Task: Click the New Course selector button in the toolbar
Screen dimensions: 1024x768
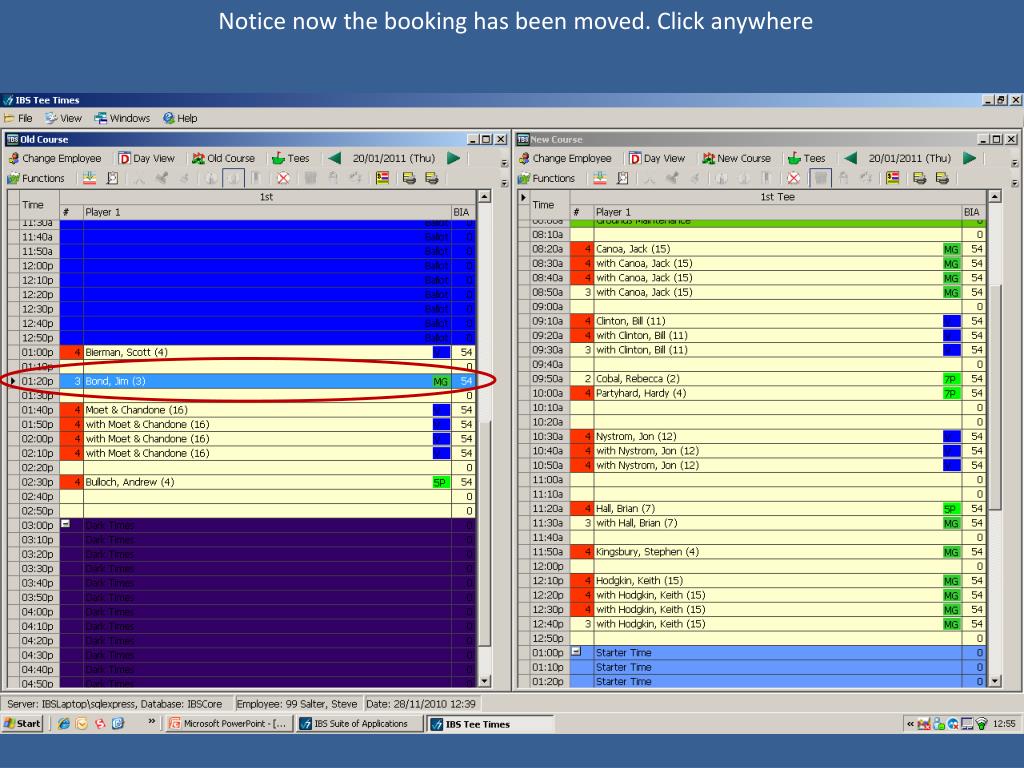Action: point(737,158)
